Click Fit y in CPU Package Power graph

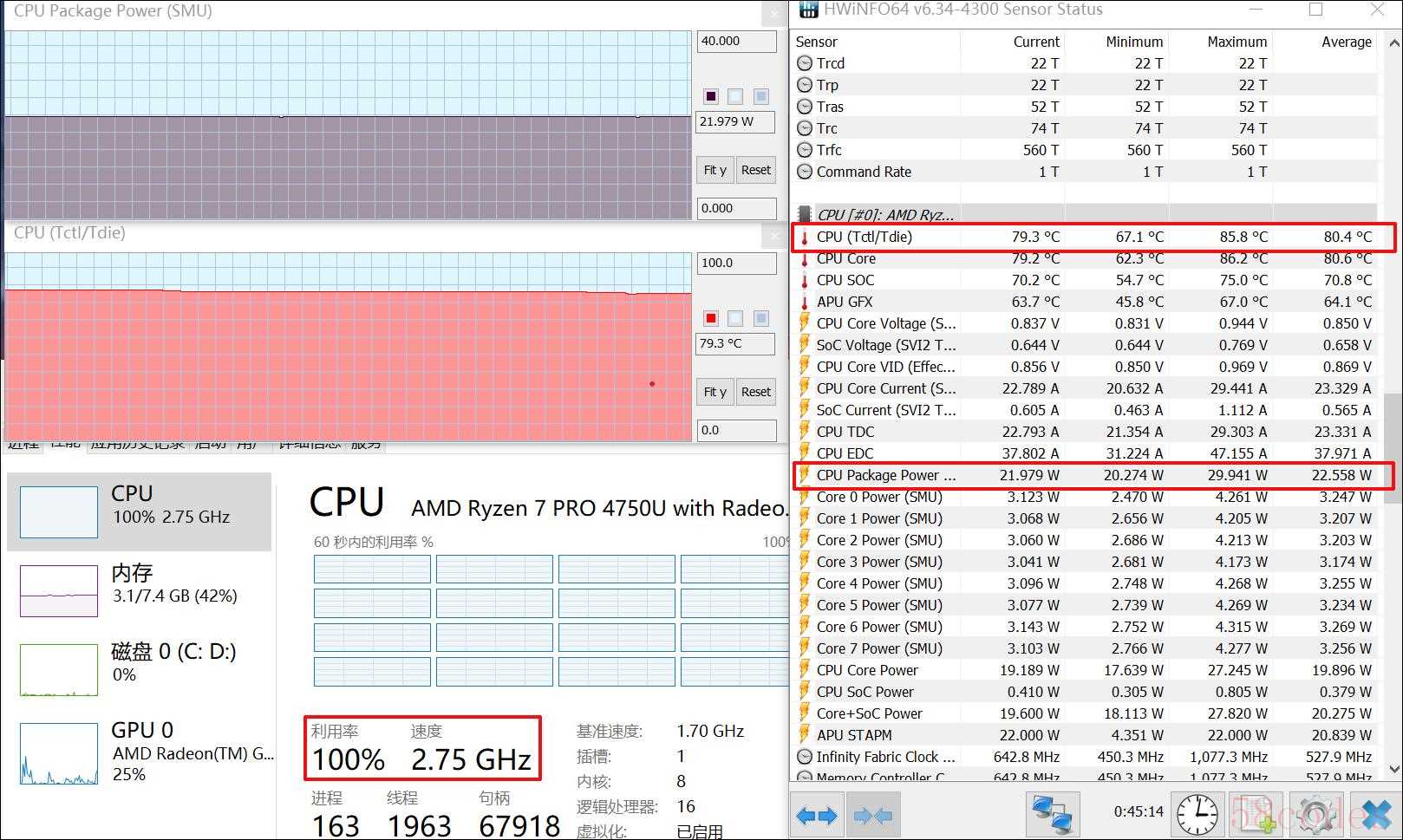pos(715,170)
